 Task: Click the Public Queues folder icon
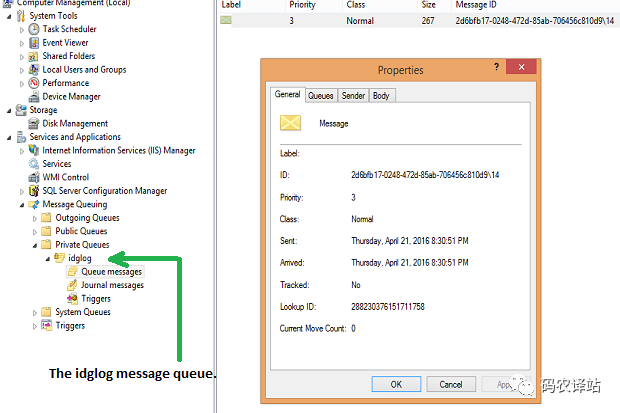coord(46,231)
